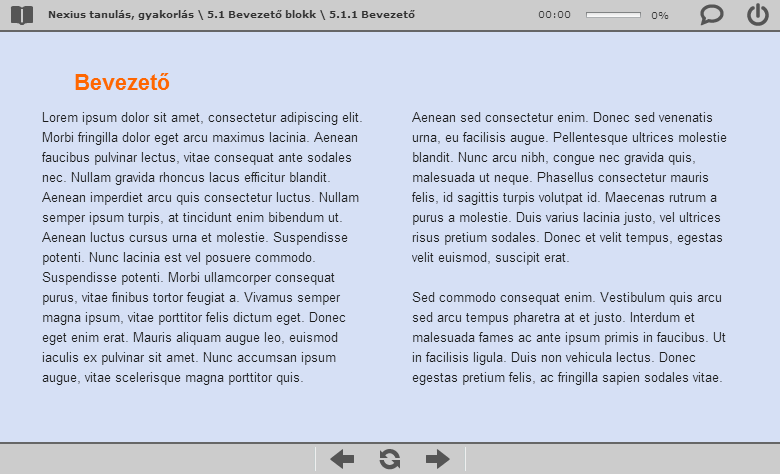The width and height of the screenshot is (780, 474).
Task: Select the '5.1 Bevezető blokk' breadcrumb
Action: point(262,15)
